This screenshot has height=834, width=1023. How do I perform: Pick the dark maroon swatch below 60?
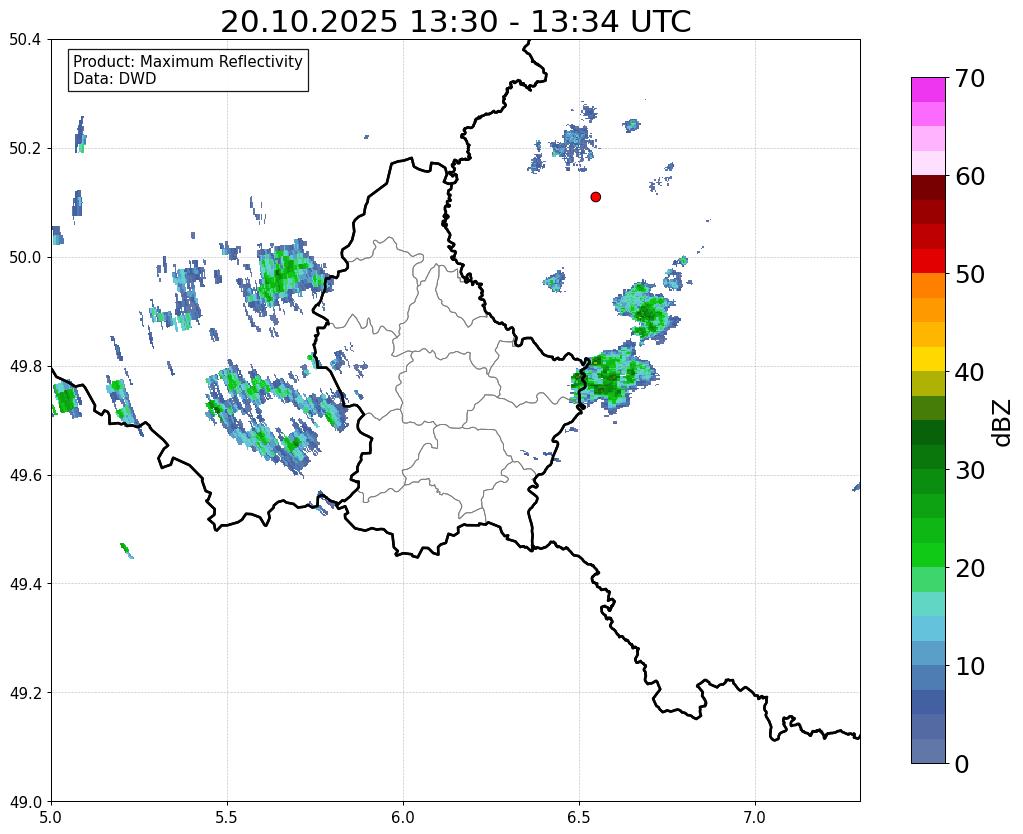point(928,188)
